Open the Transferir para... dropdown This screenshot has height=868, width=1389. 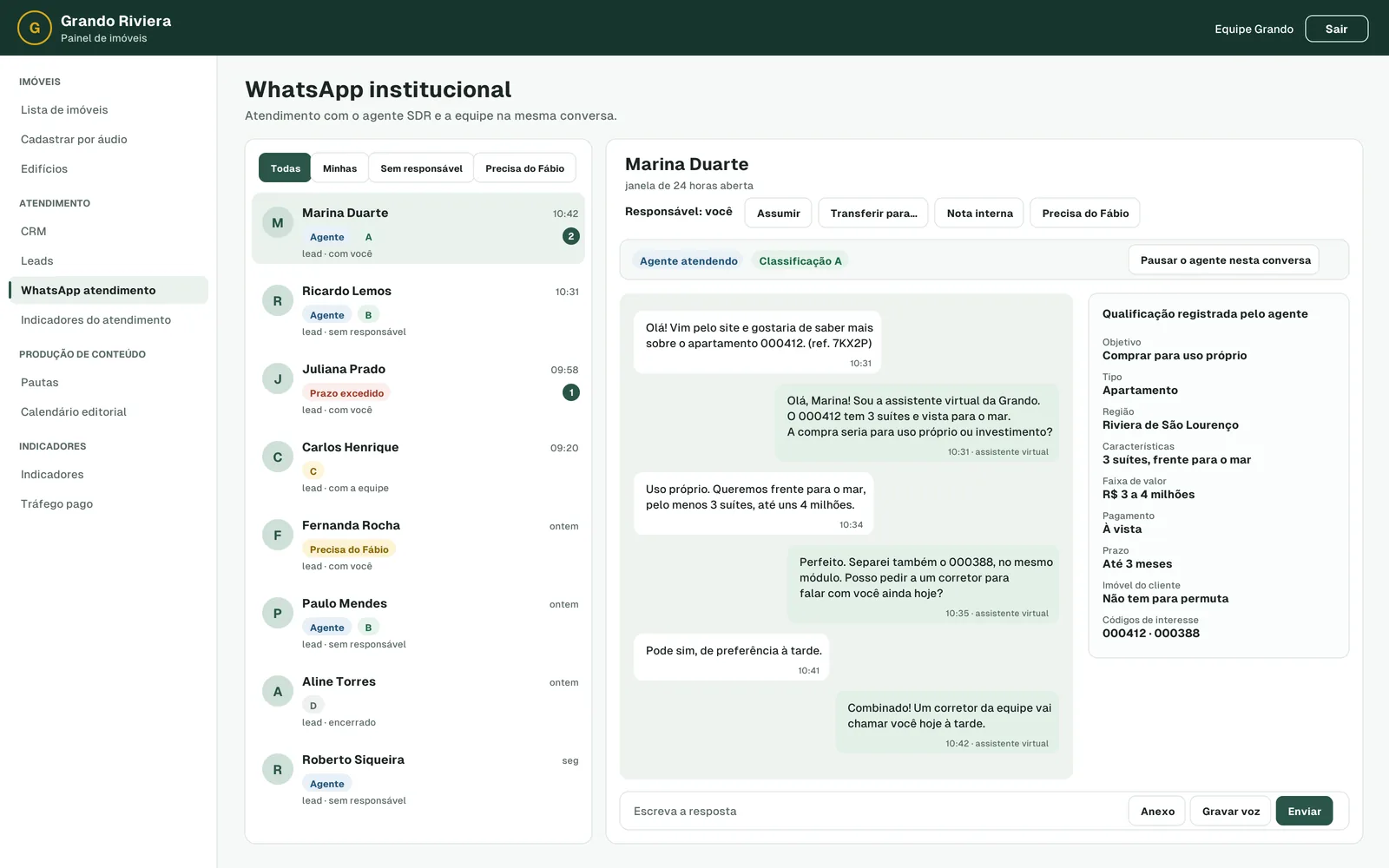click(873, 214)
